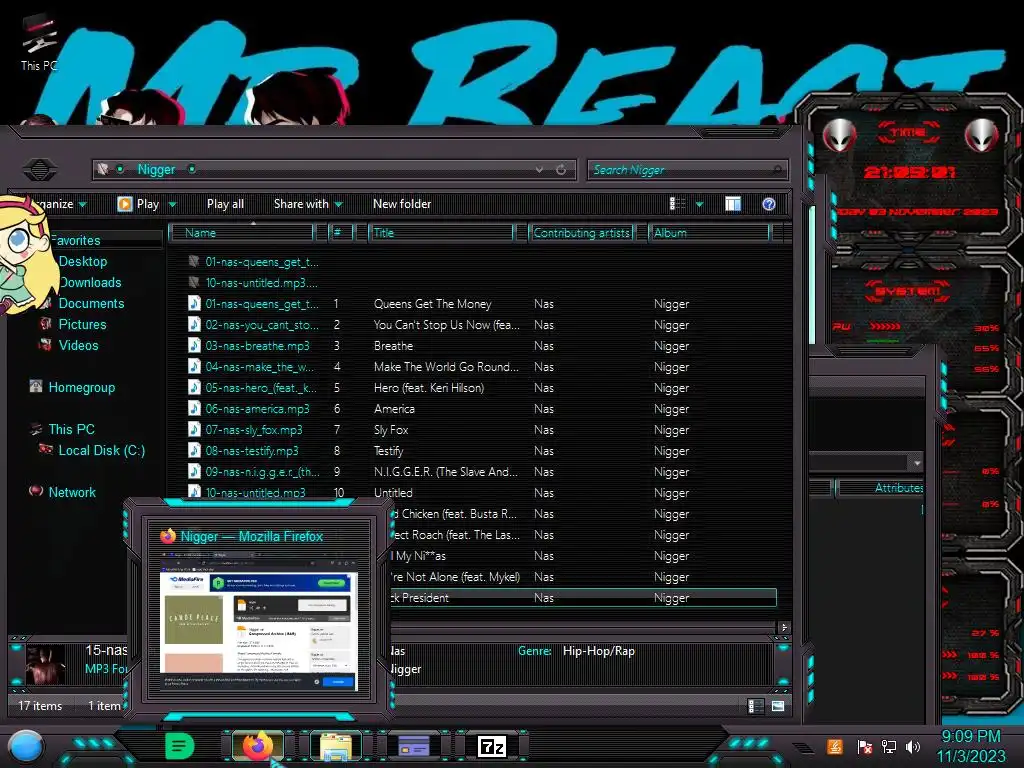This screenshot has height=768, width=1024.
Task: Click the title "N.I.G.G.E.R. (The Slave And..."
Action: click(446, 472)
